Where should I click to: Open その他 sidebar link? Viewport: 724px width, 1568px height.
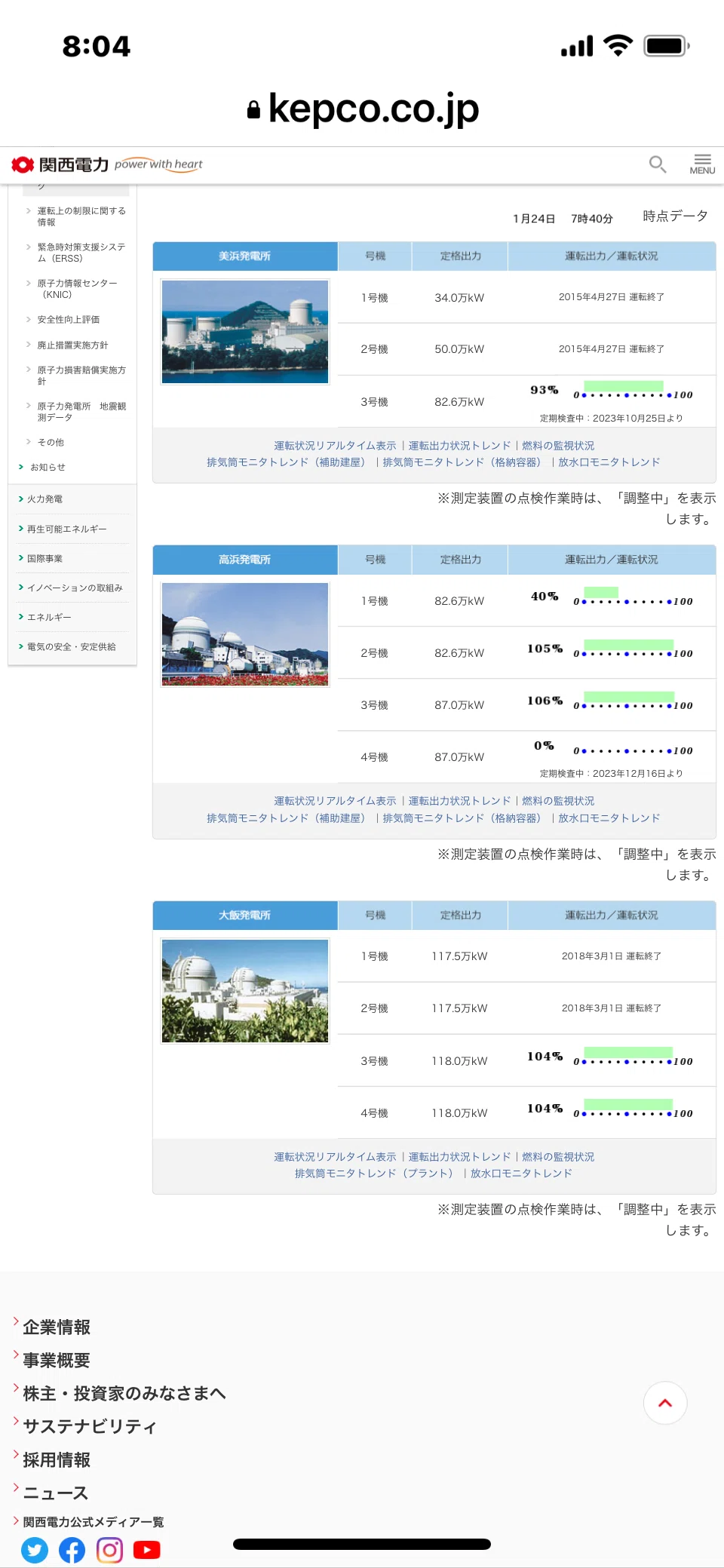click(x=51, y=443)
